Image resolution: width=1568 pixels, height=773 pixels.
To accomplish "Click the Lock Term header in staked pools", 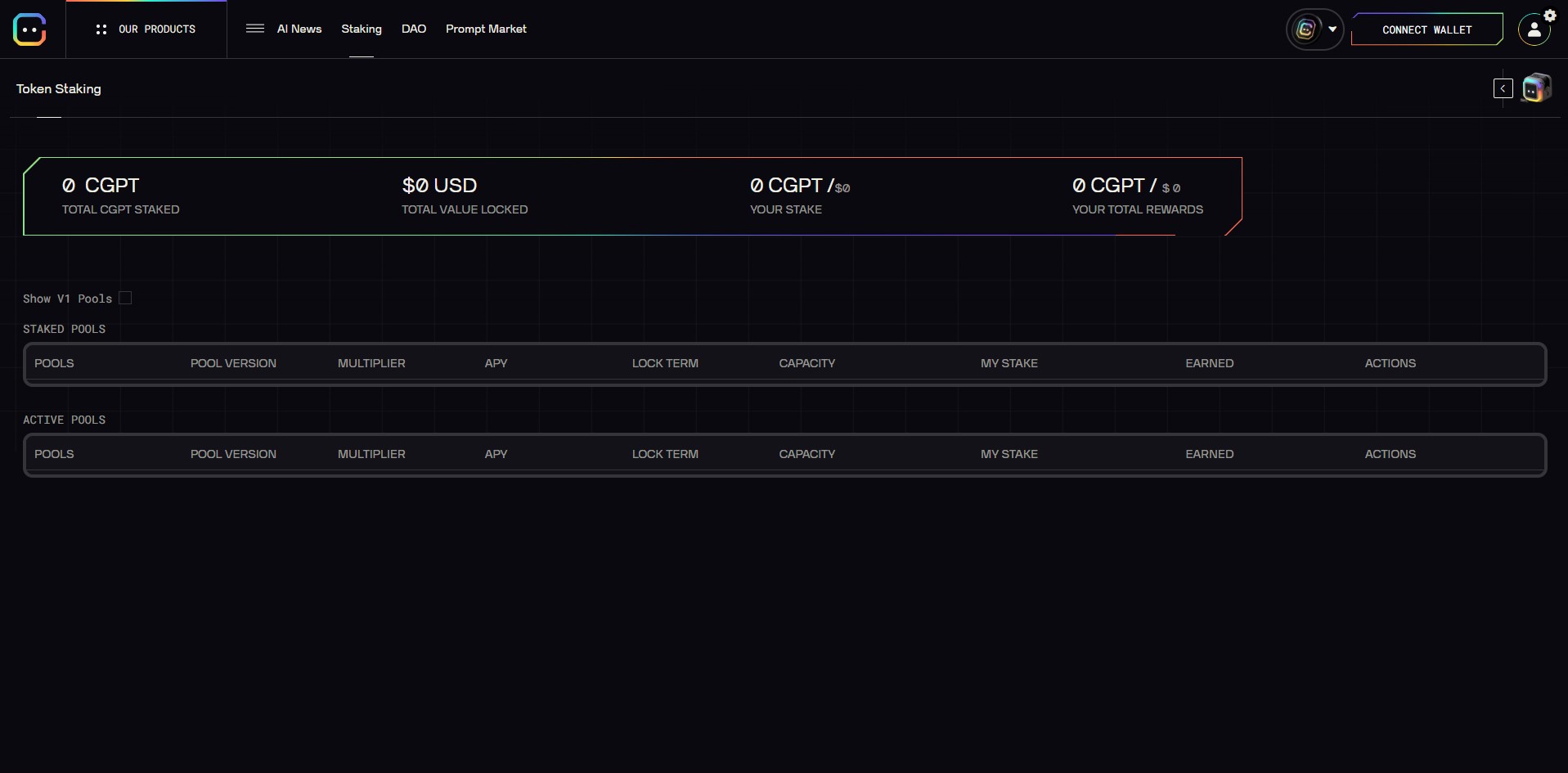I will (x=665, y=363).
